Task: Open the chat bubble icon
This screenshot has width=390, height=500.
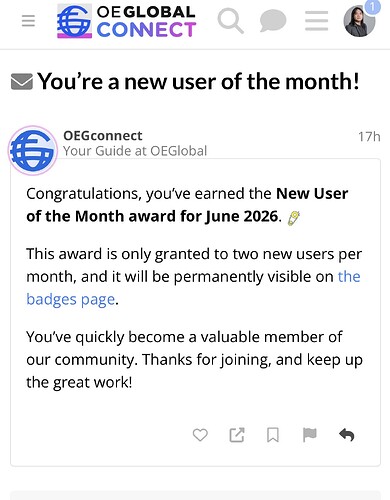Action: point(273,21)
